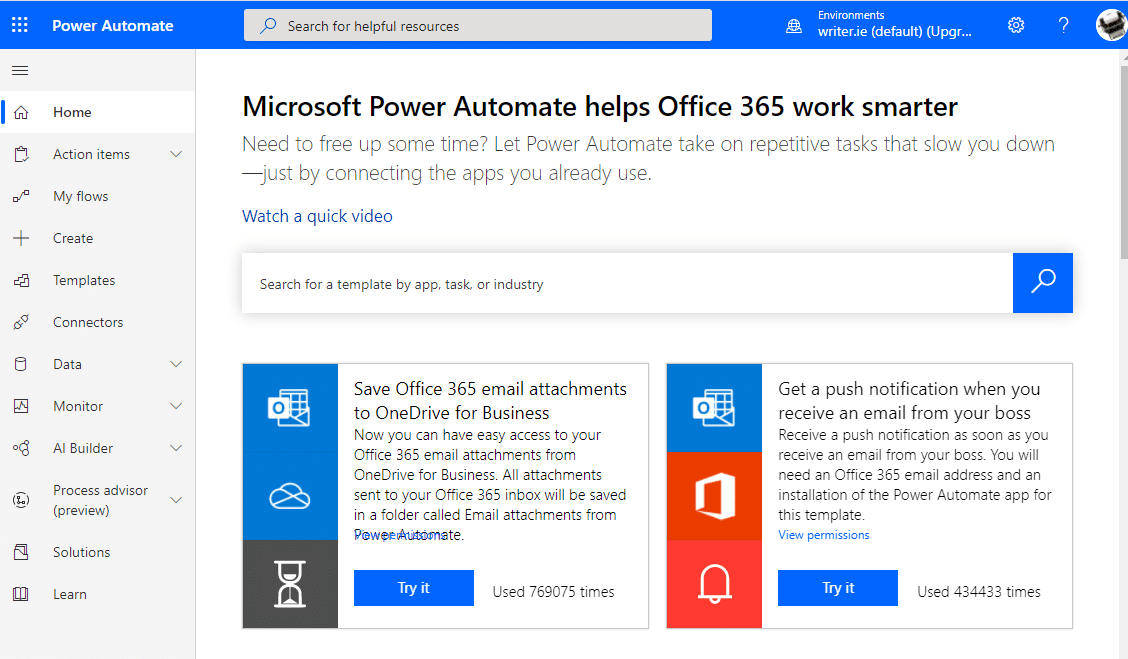The width and height of the screenshot is (1128, 659).
Task: Click the Outlook icon on the push notification card
Action: 714,408
